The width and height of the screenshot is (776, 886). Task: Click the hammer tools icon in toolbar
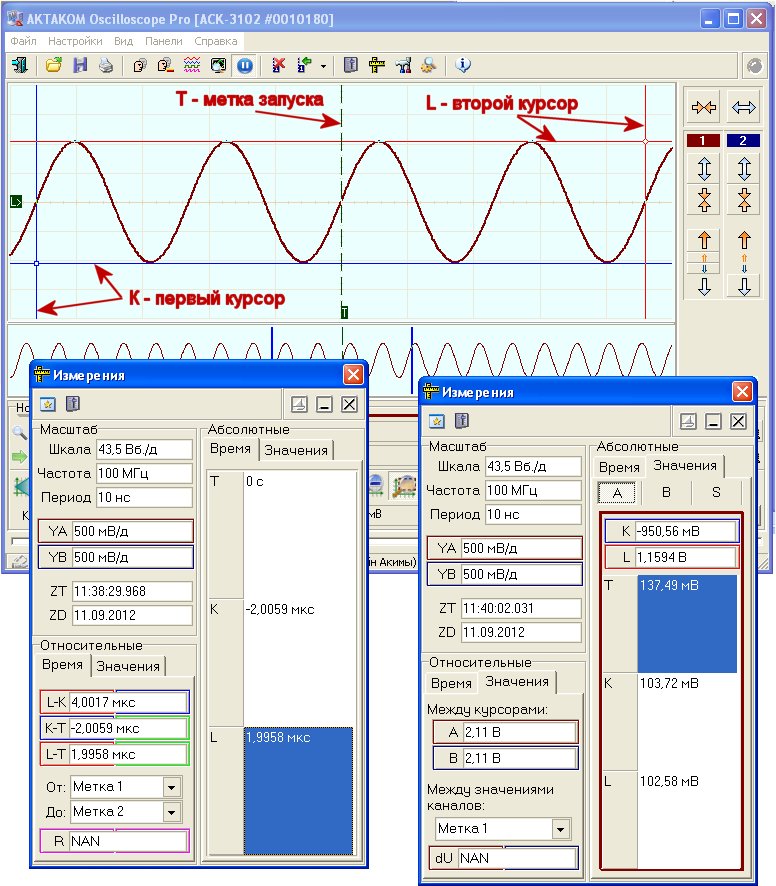403,65
